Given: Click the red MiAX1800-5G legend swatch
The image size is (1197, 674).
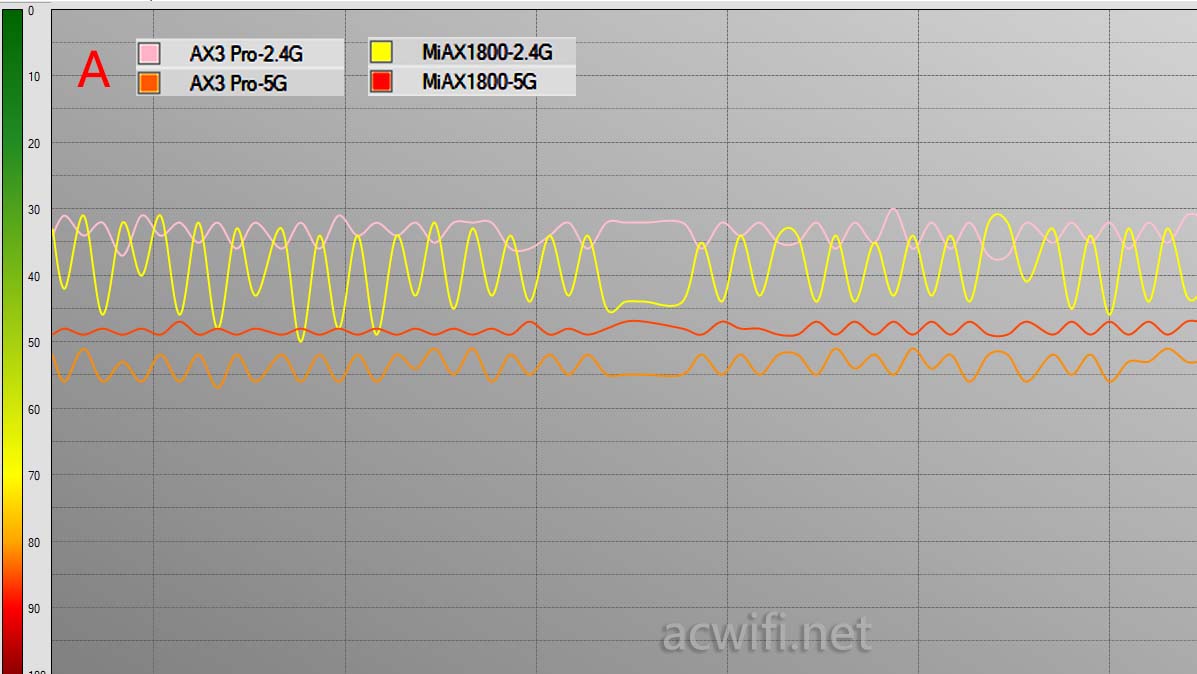Looking at the screenshot, I should (381, 81).
